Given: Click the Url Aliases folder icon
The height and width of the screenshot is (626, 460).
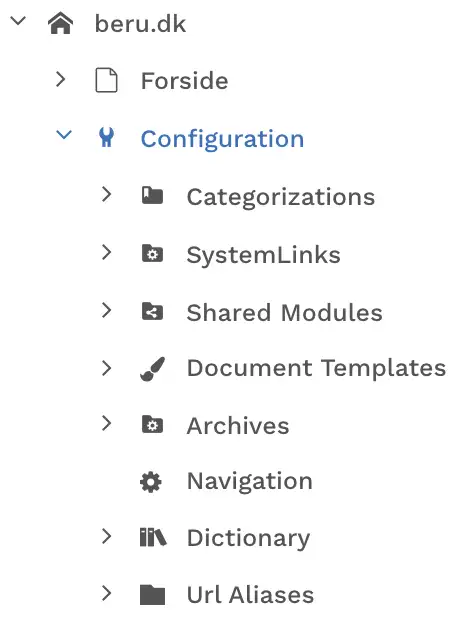Looking at the screenshot, I should [153, 595].
